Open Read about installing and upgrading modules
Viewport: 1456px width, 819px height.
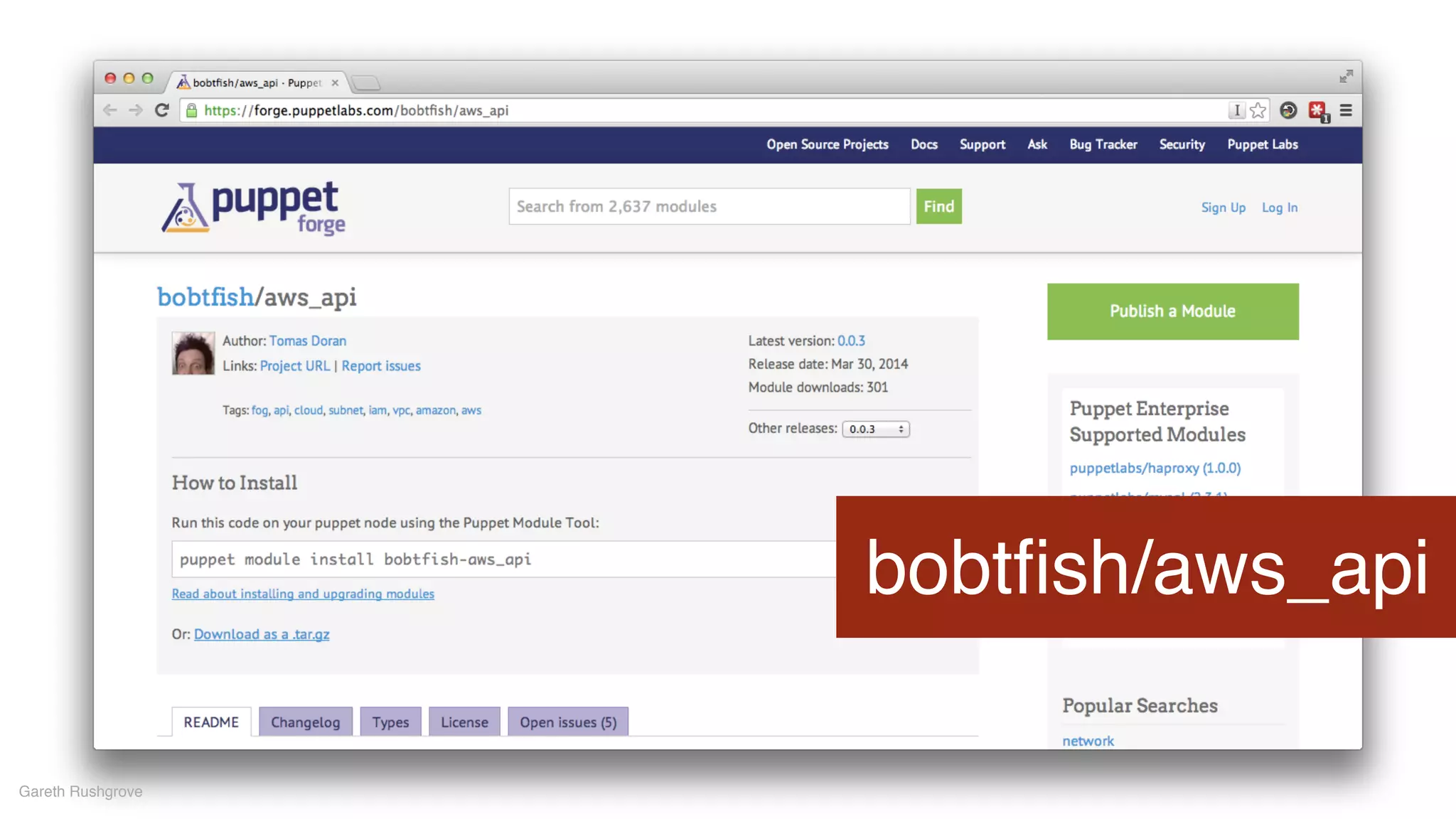click(x=303, y=594)
